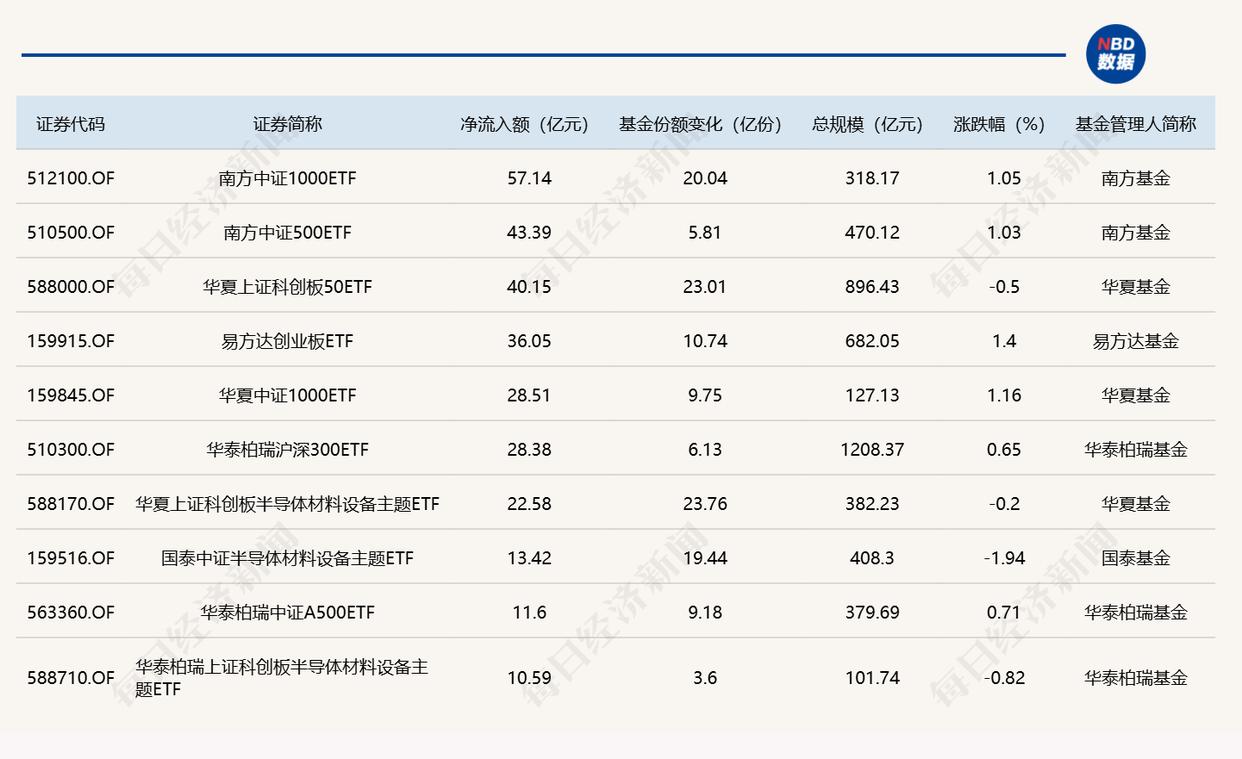The image size is (1242, 759).
Task: Click the 基金管理人简称 column header
Action: tap(1136, 124)
